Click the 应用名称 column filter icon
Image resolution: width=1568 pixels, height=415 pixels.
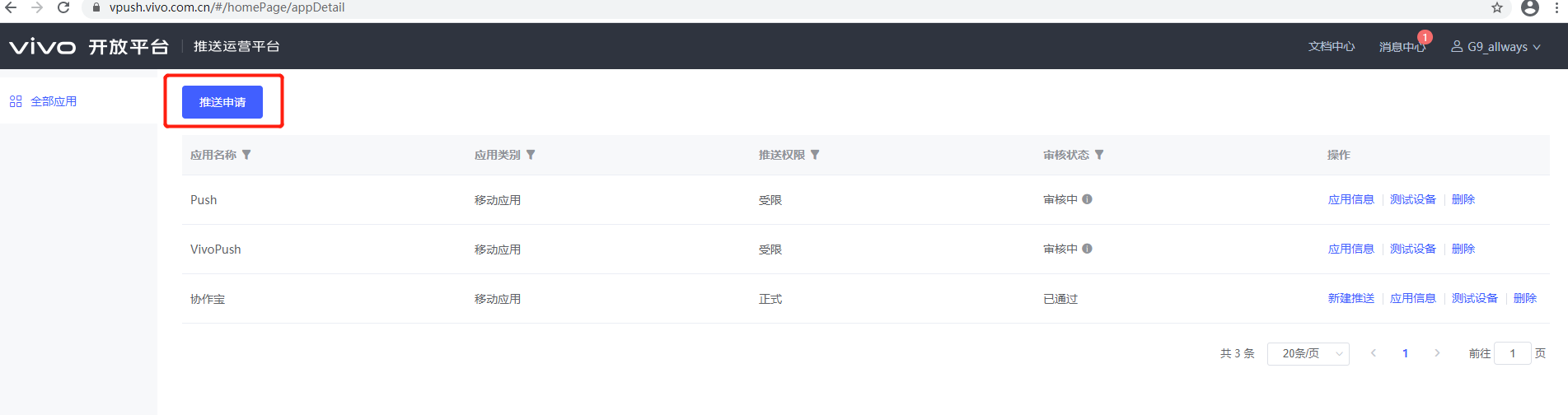point(246,155)
